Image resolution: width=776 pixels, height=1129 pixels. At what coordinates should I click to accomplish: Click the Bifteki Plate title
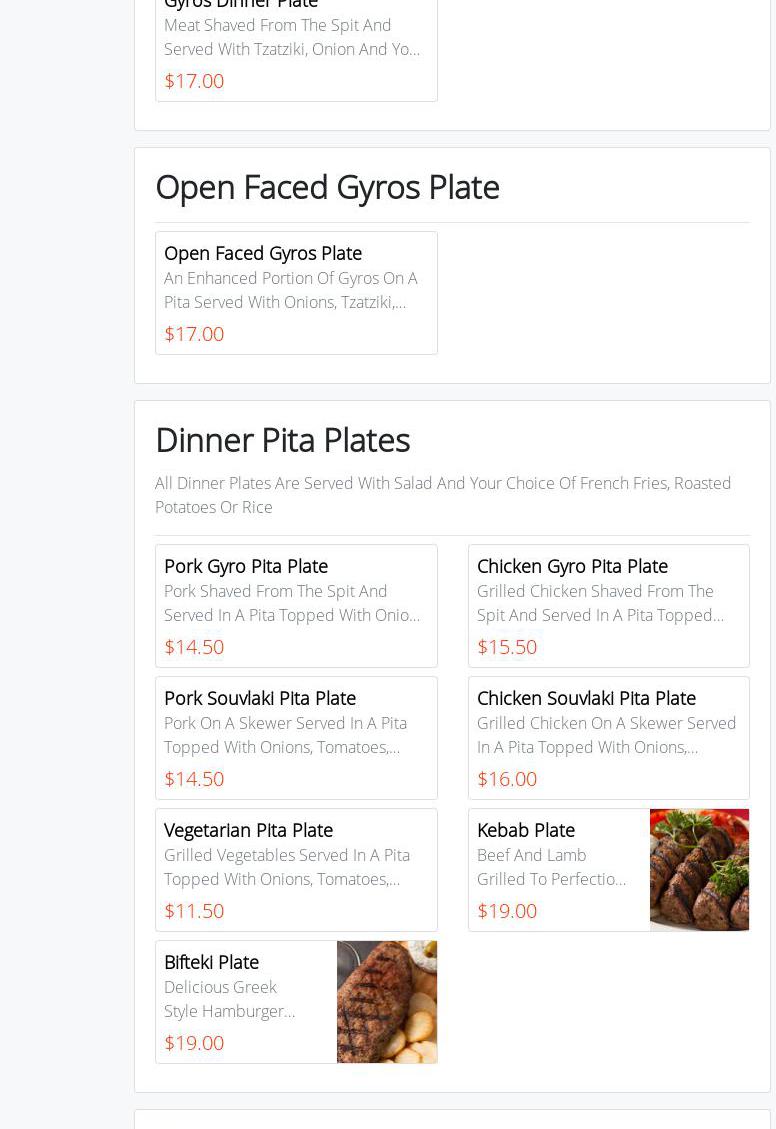(212, 962)
